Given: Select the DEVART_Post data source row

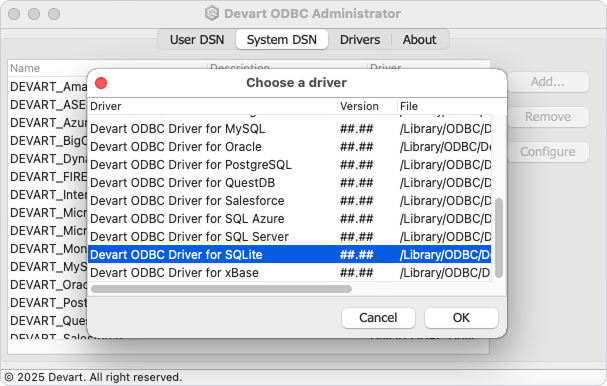Looking at the screenshot, I should click(48, 303).
